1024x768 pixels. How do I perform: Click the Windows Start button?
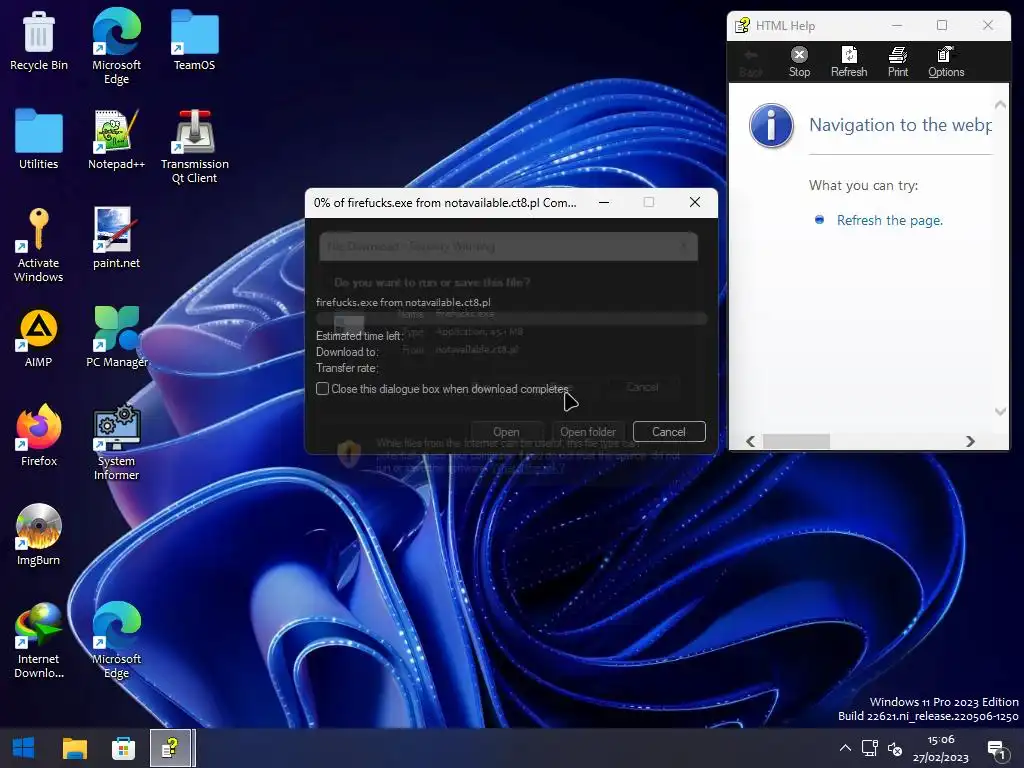coord(24,748)
